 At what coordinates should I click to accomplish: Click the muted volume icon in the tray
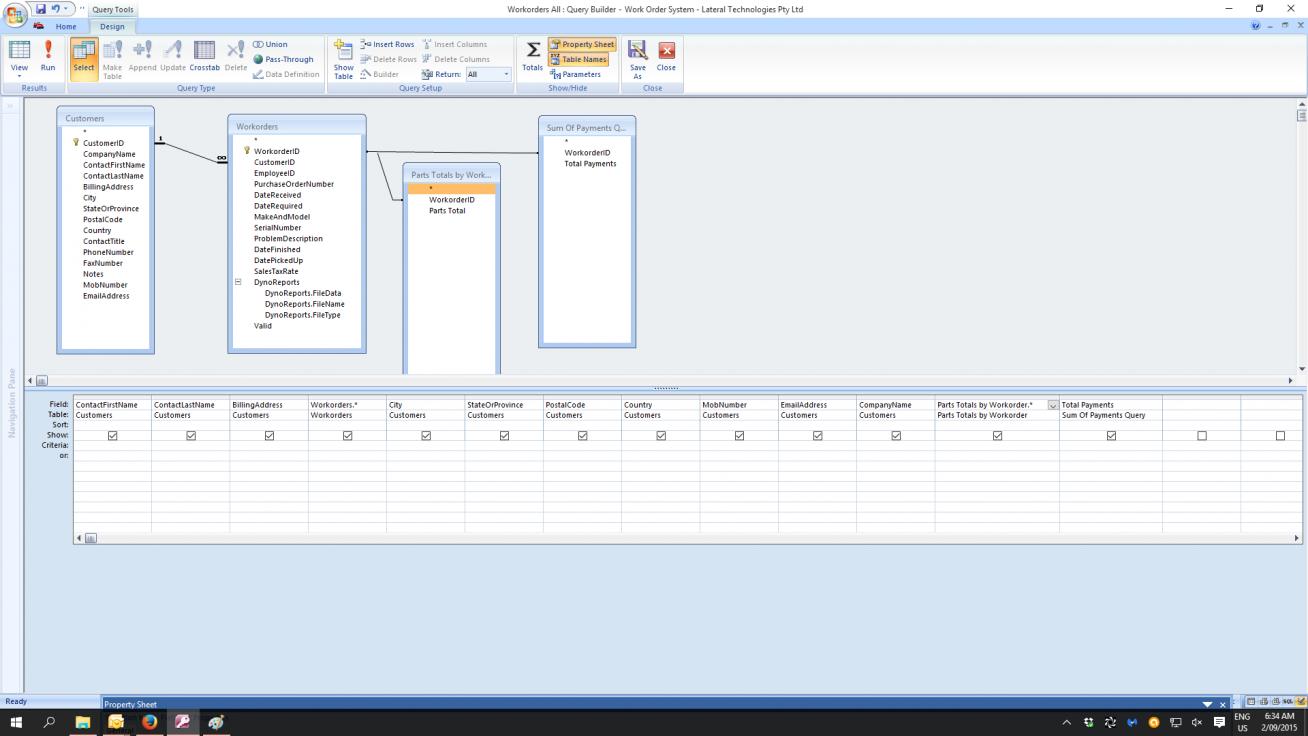coord(1197,722)
